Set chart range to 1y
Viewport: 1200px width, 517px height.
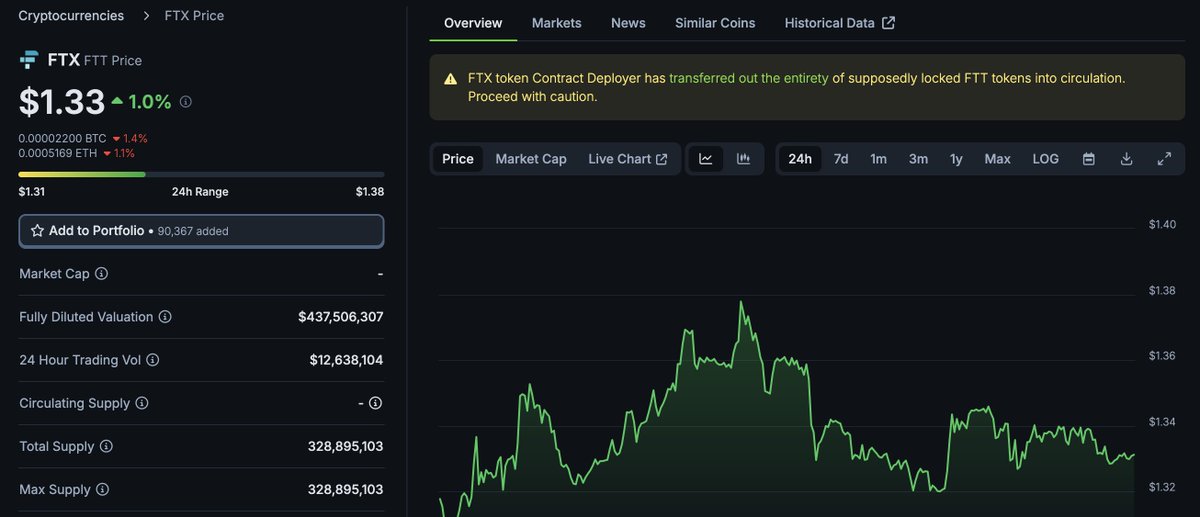956,159
